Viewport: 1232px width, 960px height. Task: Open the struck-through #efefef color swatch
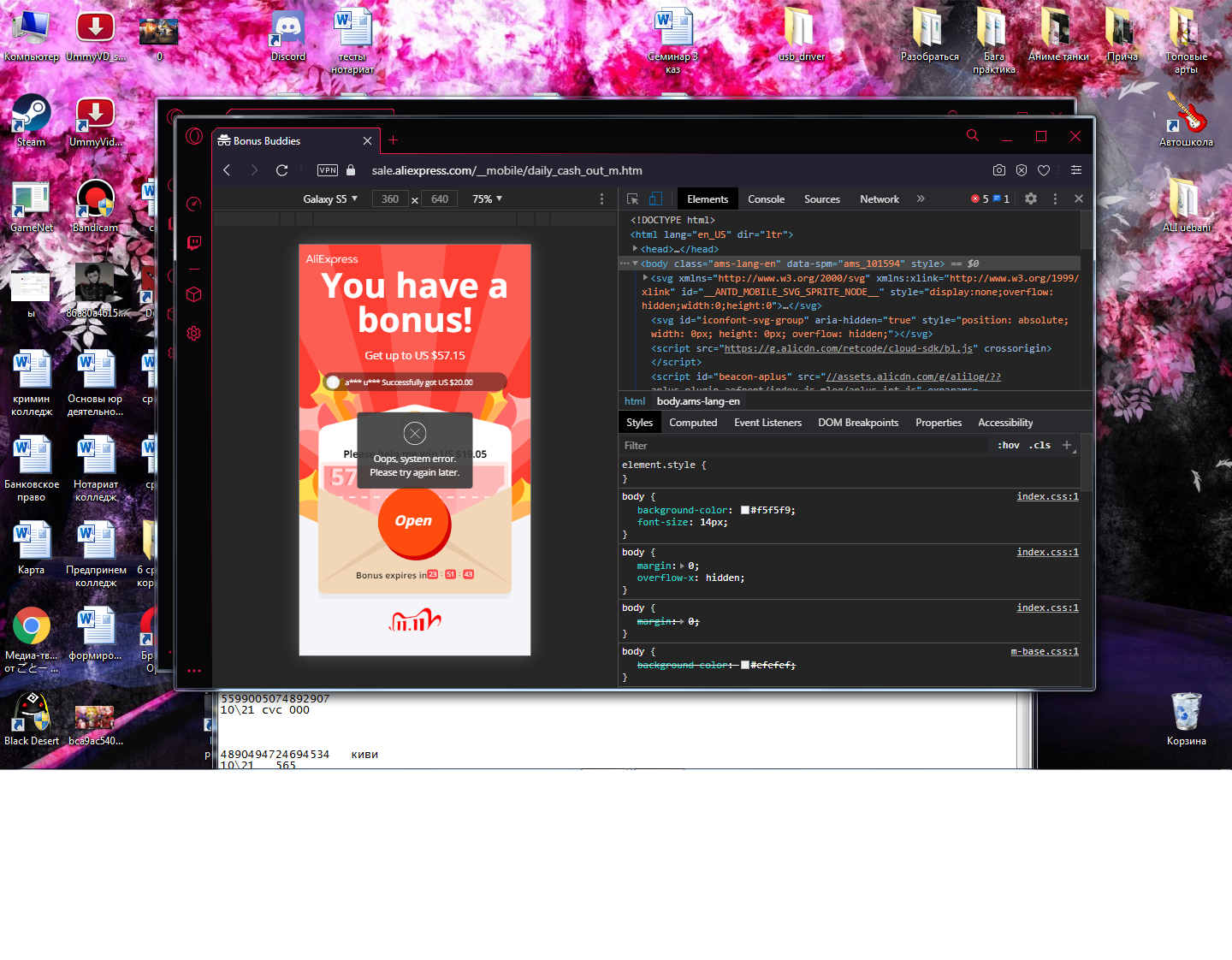tap(745, 665)
